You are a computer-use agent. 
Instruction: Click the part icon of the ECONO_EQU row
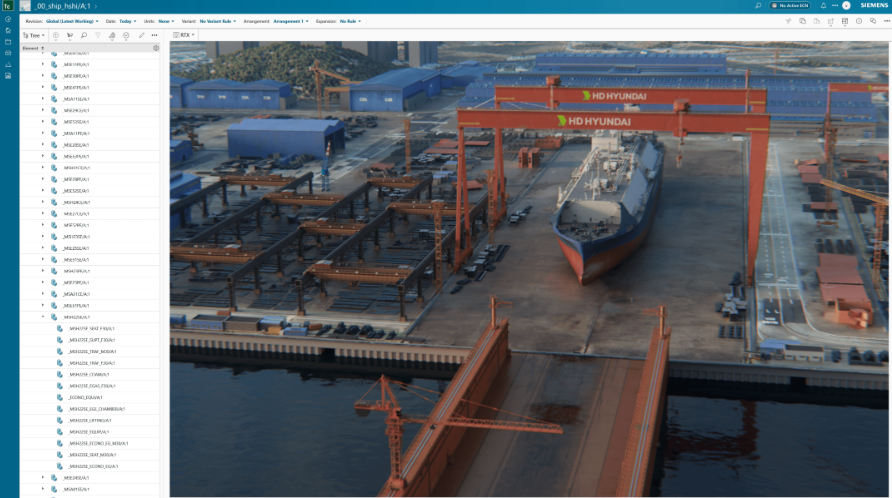pos(59,397)
